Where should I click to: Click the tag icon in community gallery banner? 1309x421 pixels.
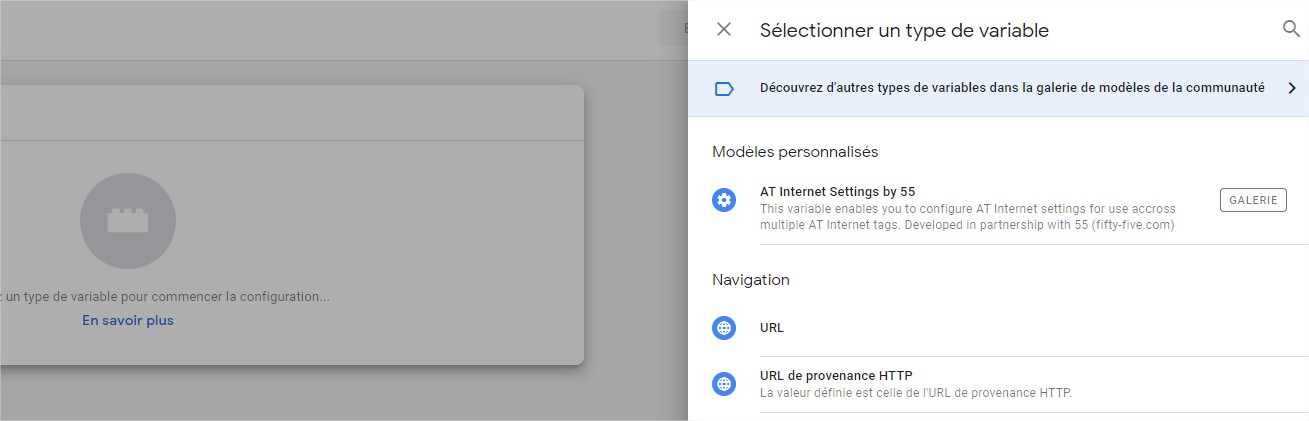pyautogui.click(x=724, y=89)
